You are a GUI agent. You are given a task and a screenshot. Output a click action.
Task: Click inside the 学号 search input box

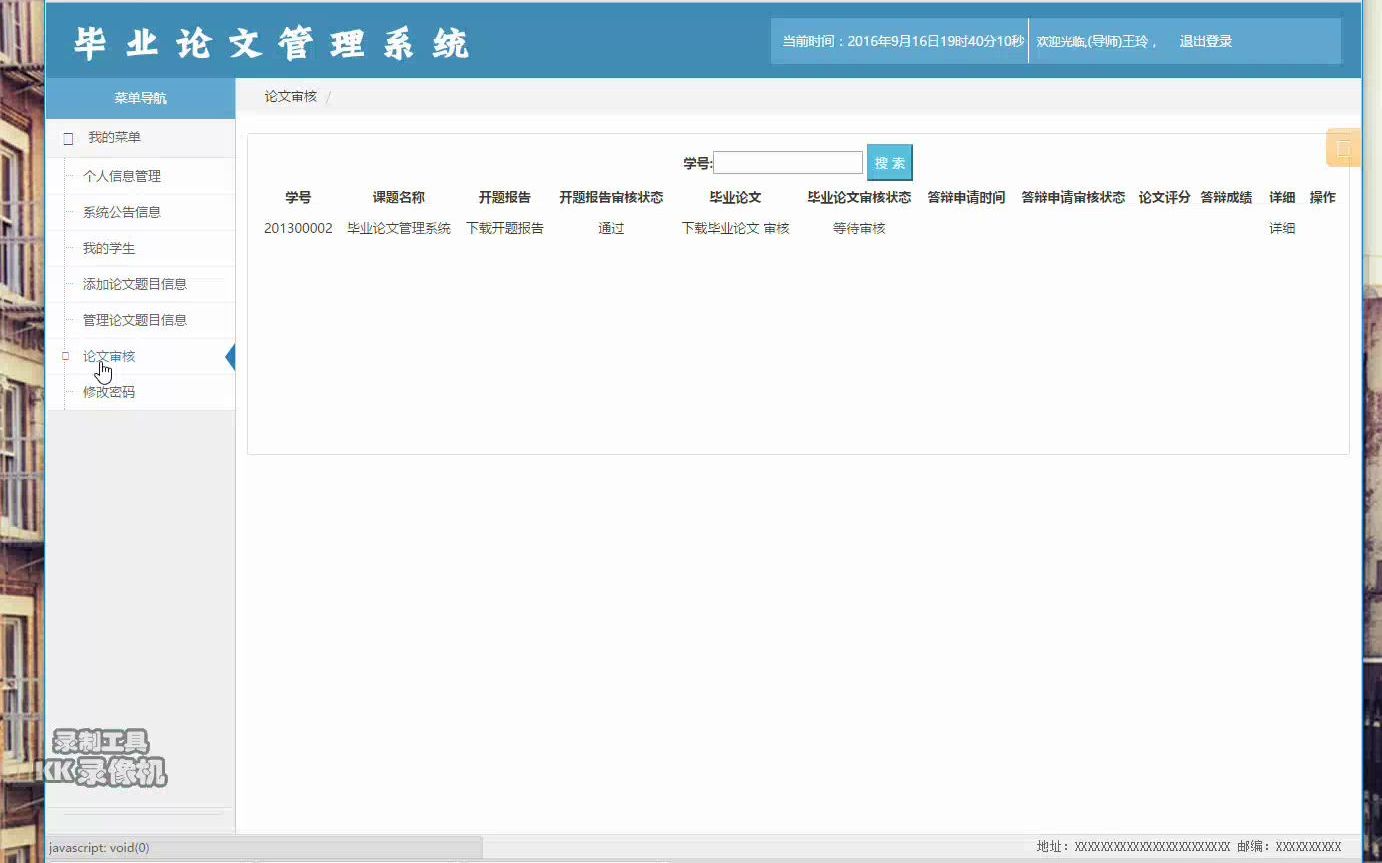pos(787,161)
